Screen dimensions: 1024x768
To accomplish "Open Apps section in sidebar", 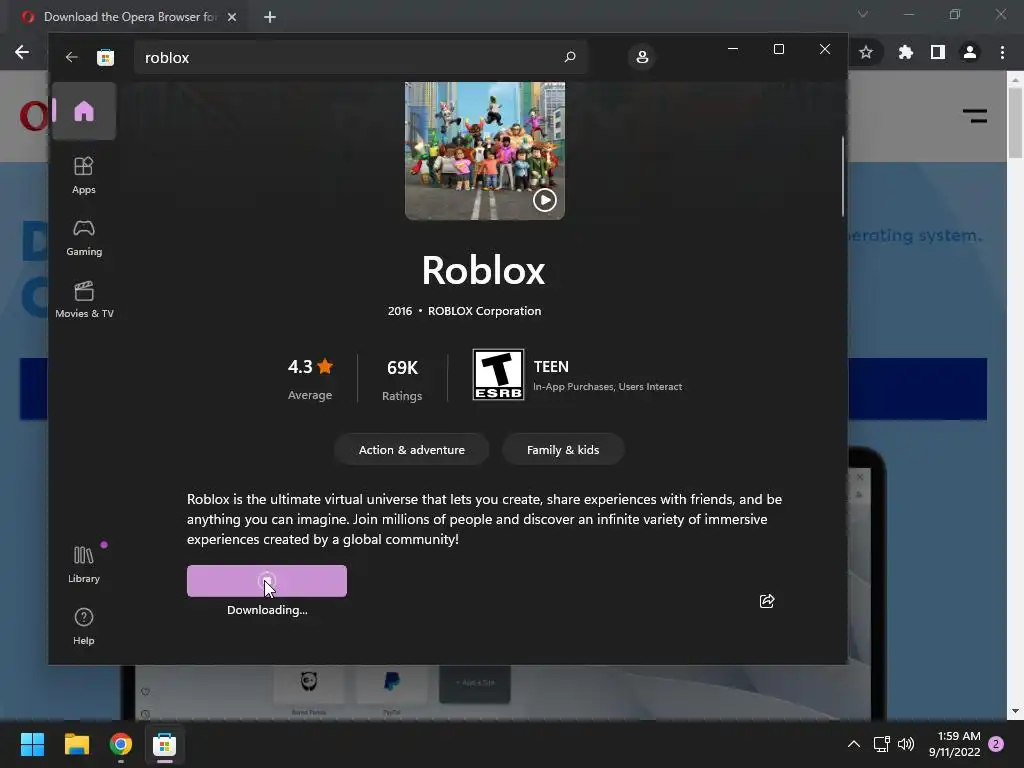I will (x=84, y=175).
